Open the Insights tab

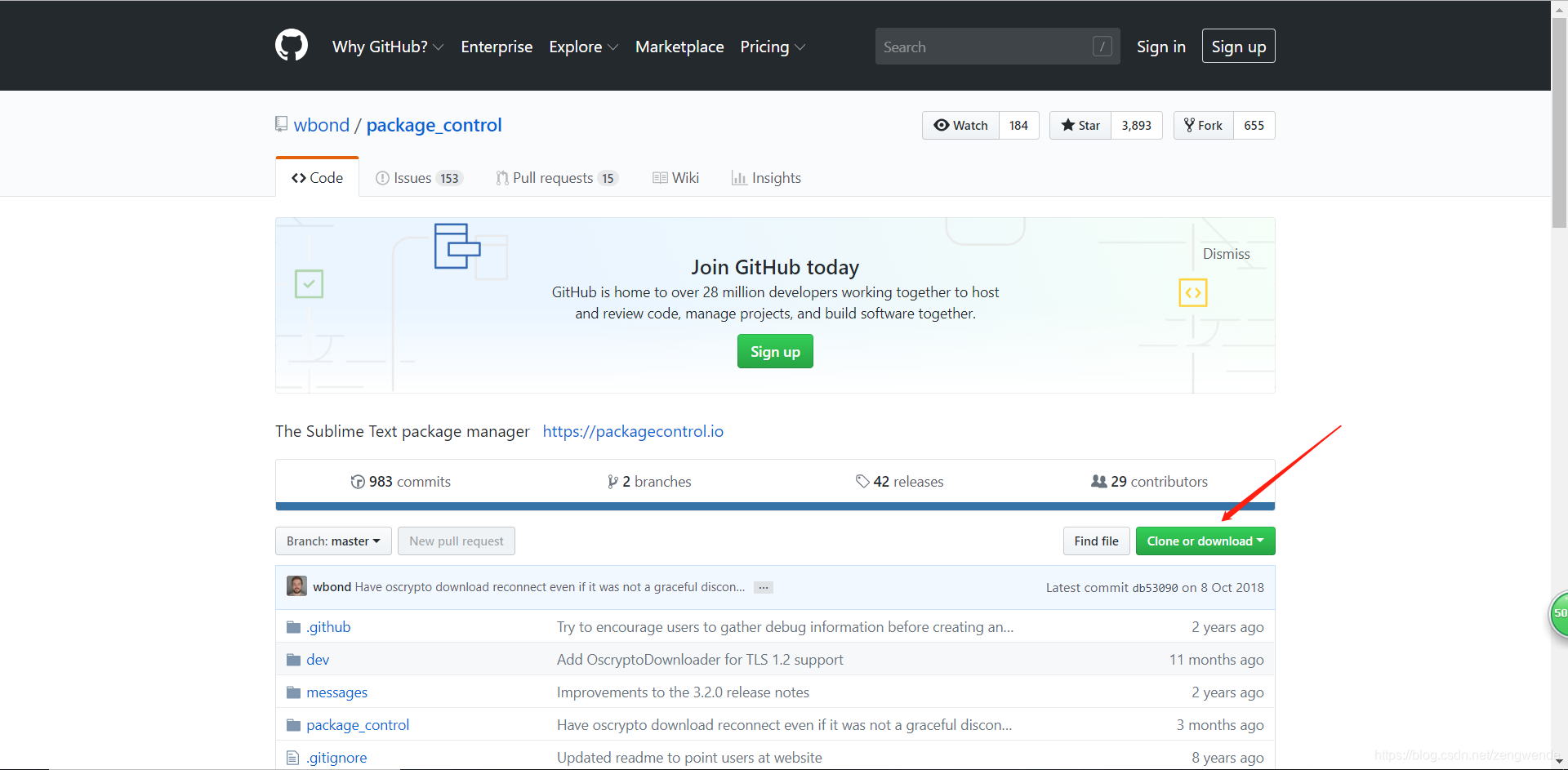[x=766, y=178]
